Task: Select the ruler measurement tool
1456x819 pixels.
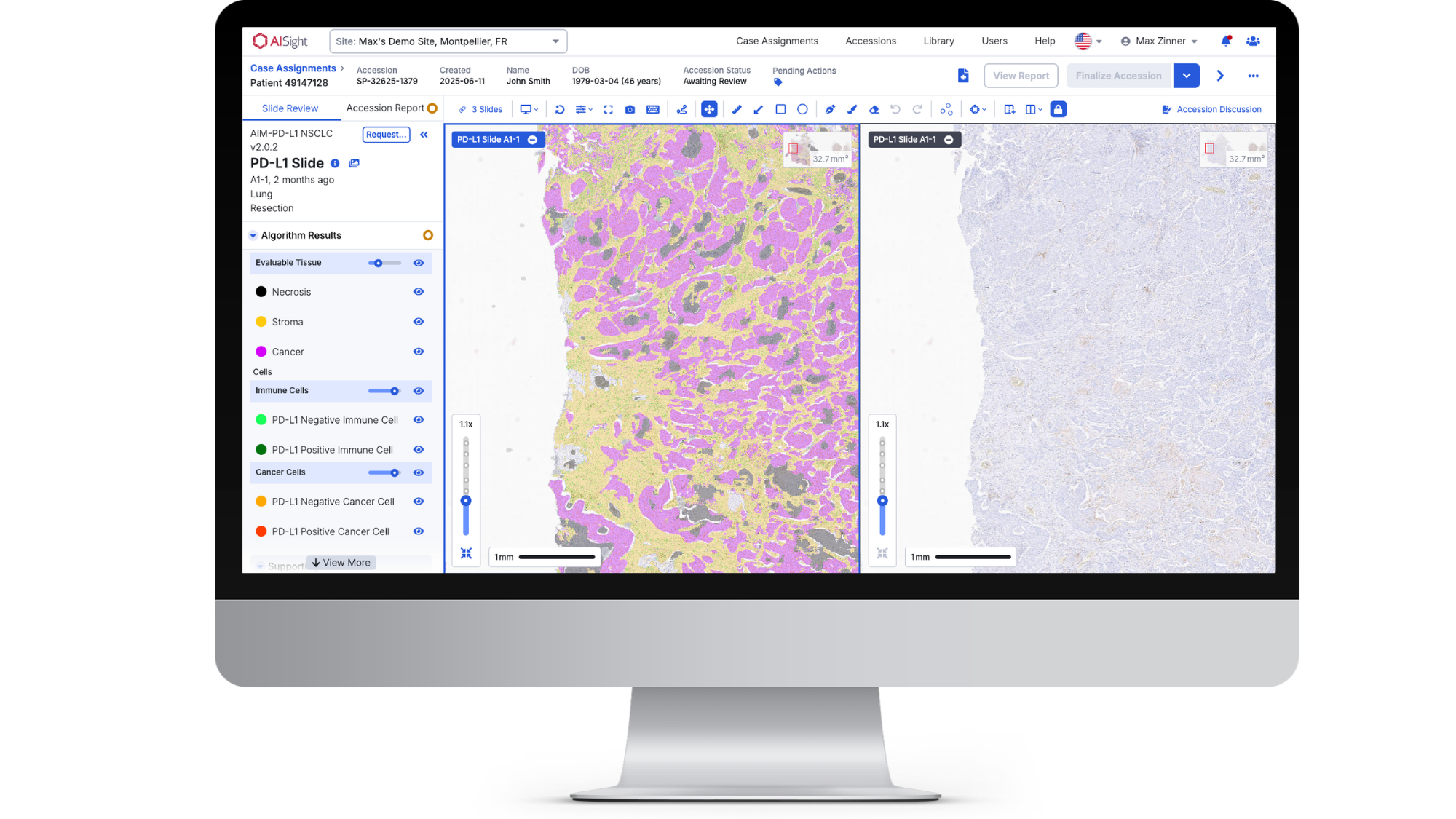Action: [737, 109]
